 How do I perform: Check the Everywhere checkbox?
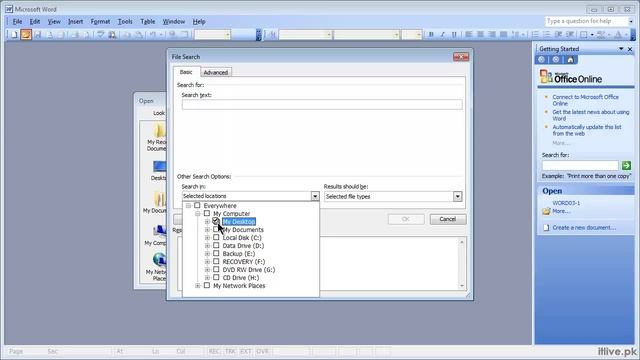(197, 205)
